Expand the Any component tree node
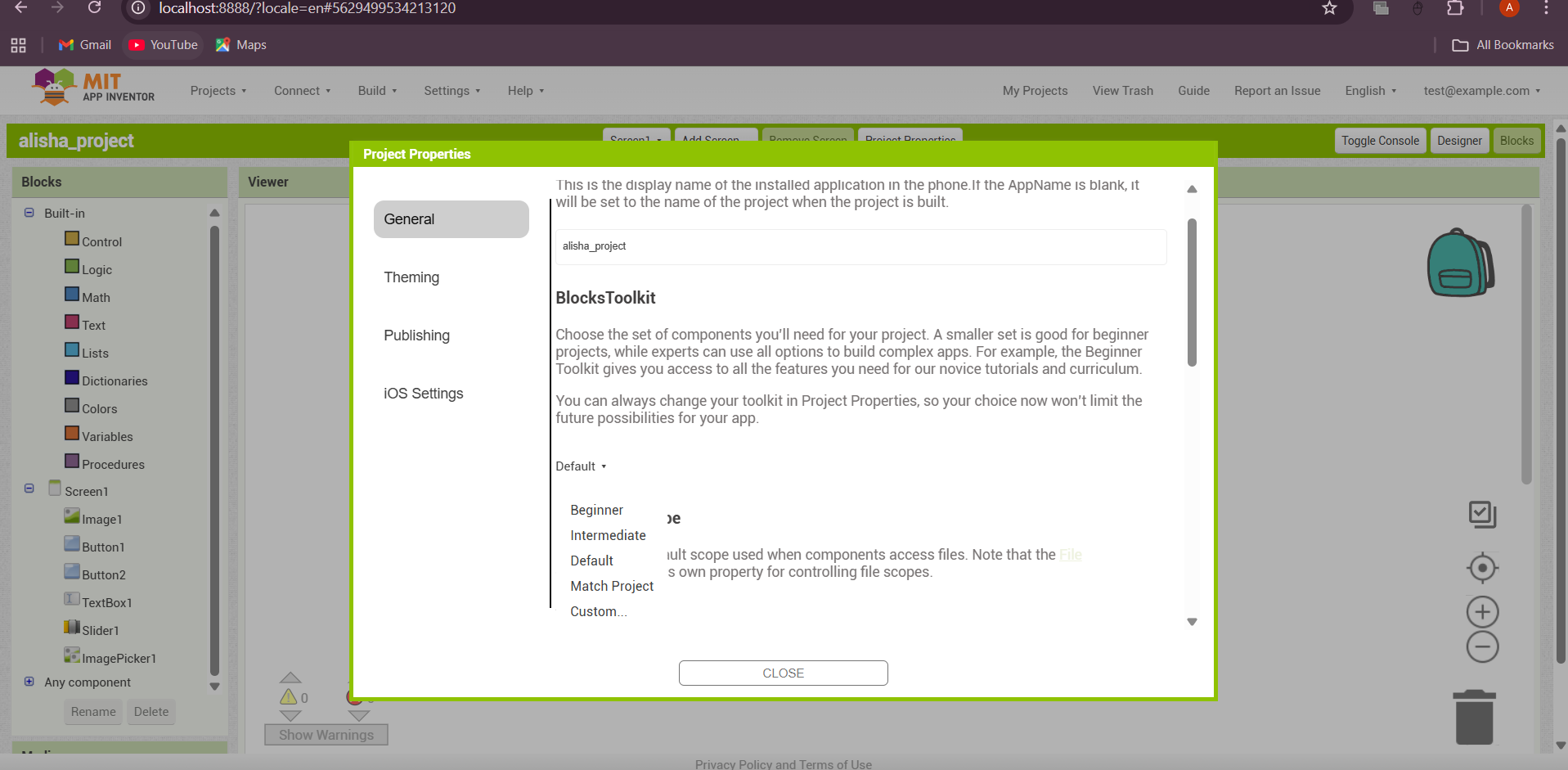This screenshot has width=1568, height=770. click(x=29, y=682)
